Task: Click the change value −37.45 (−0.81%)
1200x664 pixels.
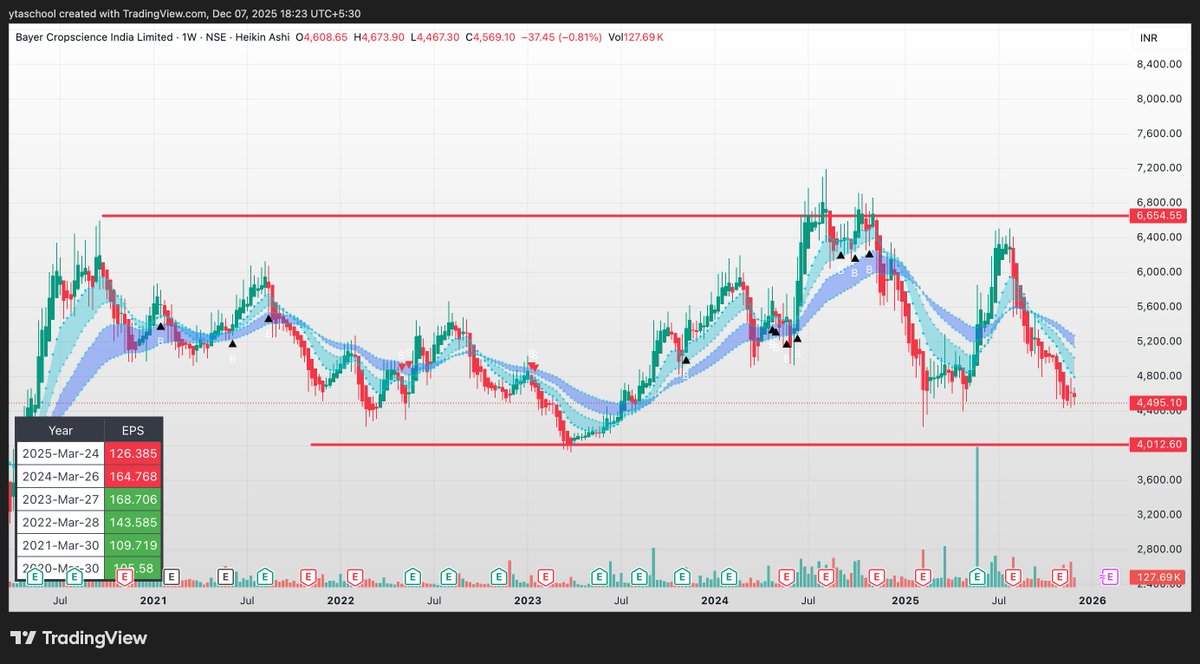Action: click(x=562, y=37)
